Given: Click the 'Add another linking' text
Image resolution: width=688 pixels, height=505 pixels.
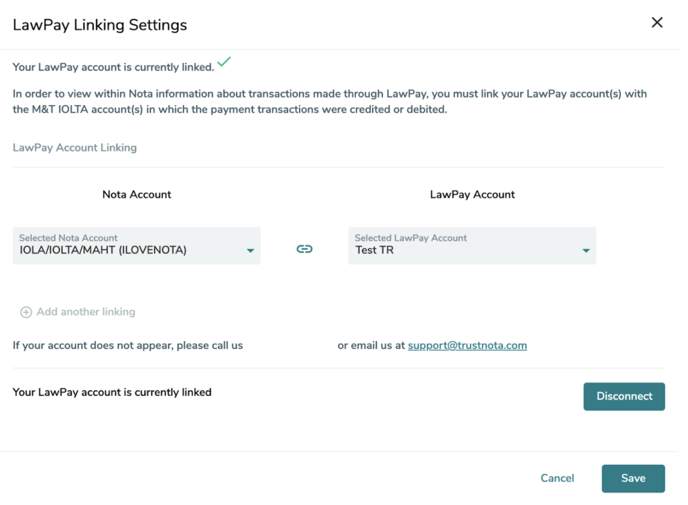Looking at the screenshot, I should click(x=86, y=312).
